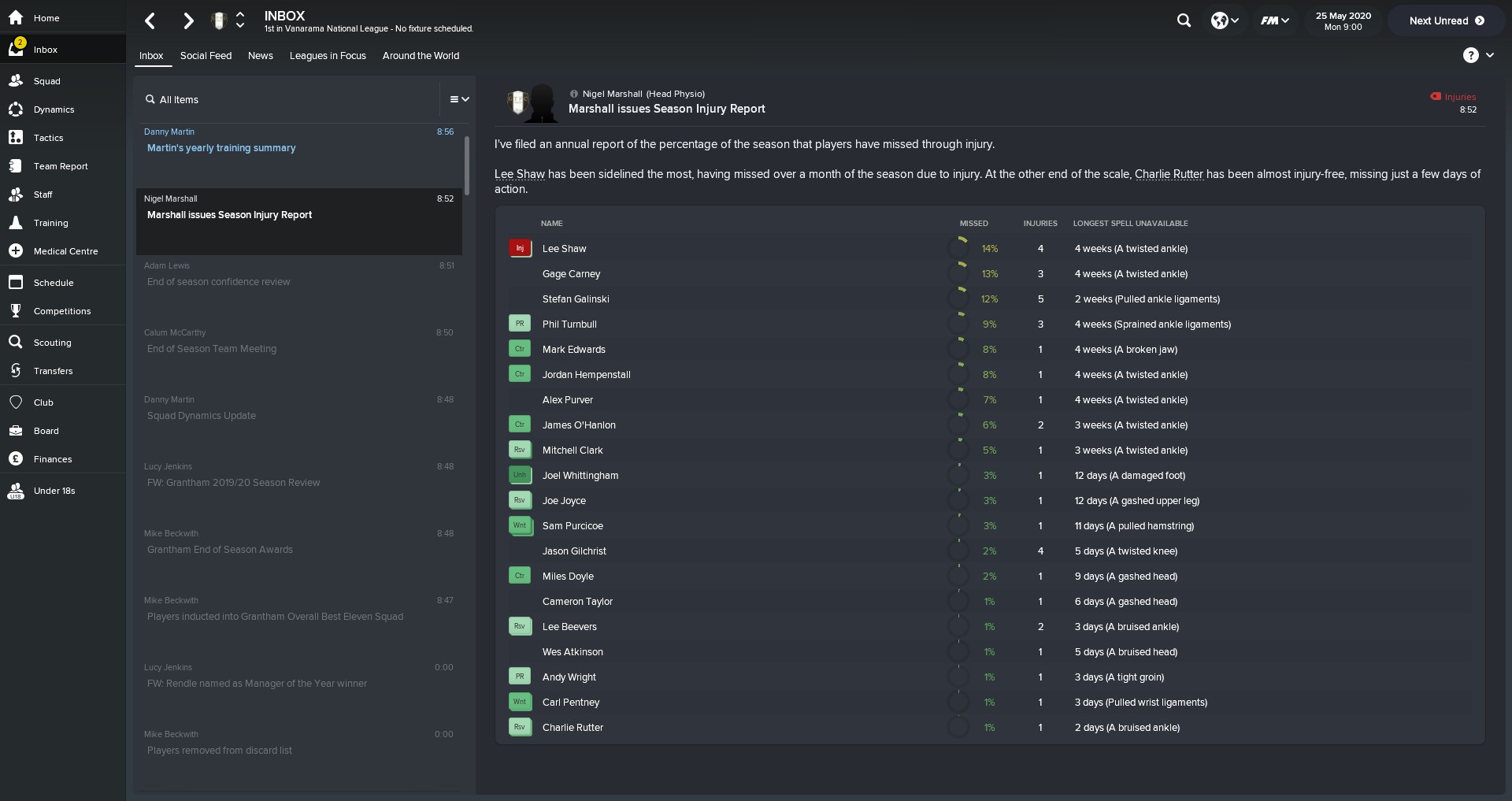Go back with the left arrow
This screenshot has width=1512, height=801.
tap(150, 21)
